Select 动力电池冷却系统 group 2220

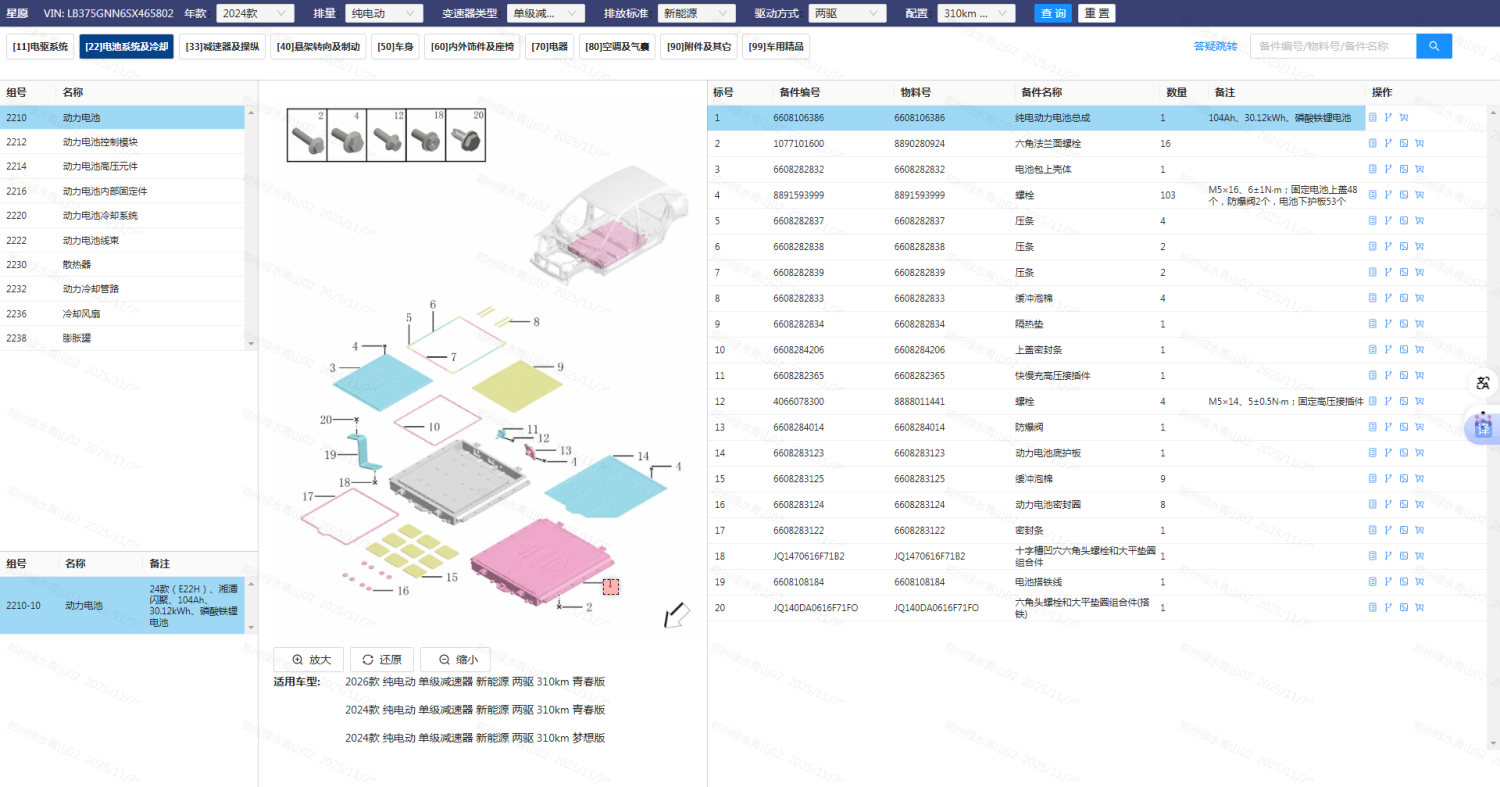tap(100, 216)
